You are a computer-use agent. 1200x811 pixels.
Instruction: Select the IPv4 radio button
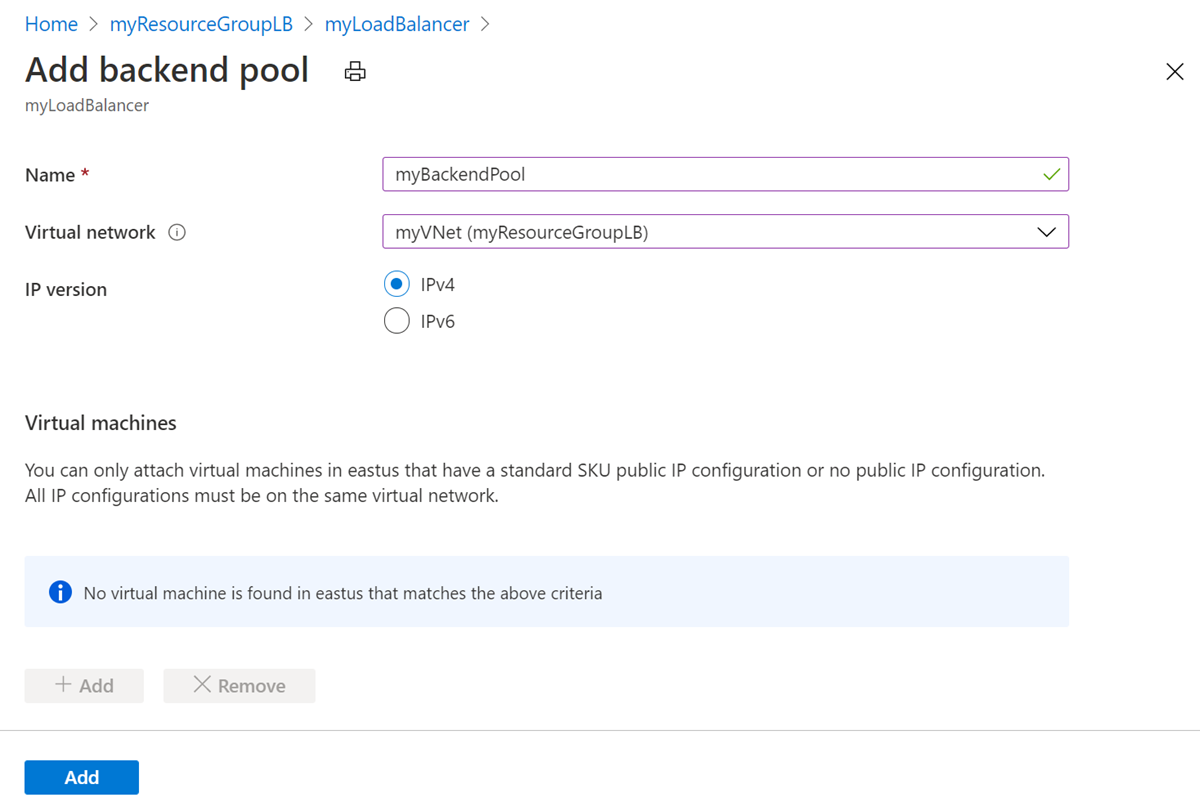coord(397,284)
